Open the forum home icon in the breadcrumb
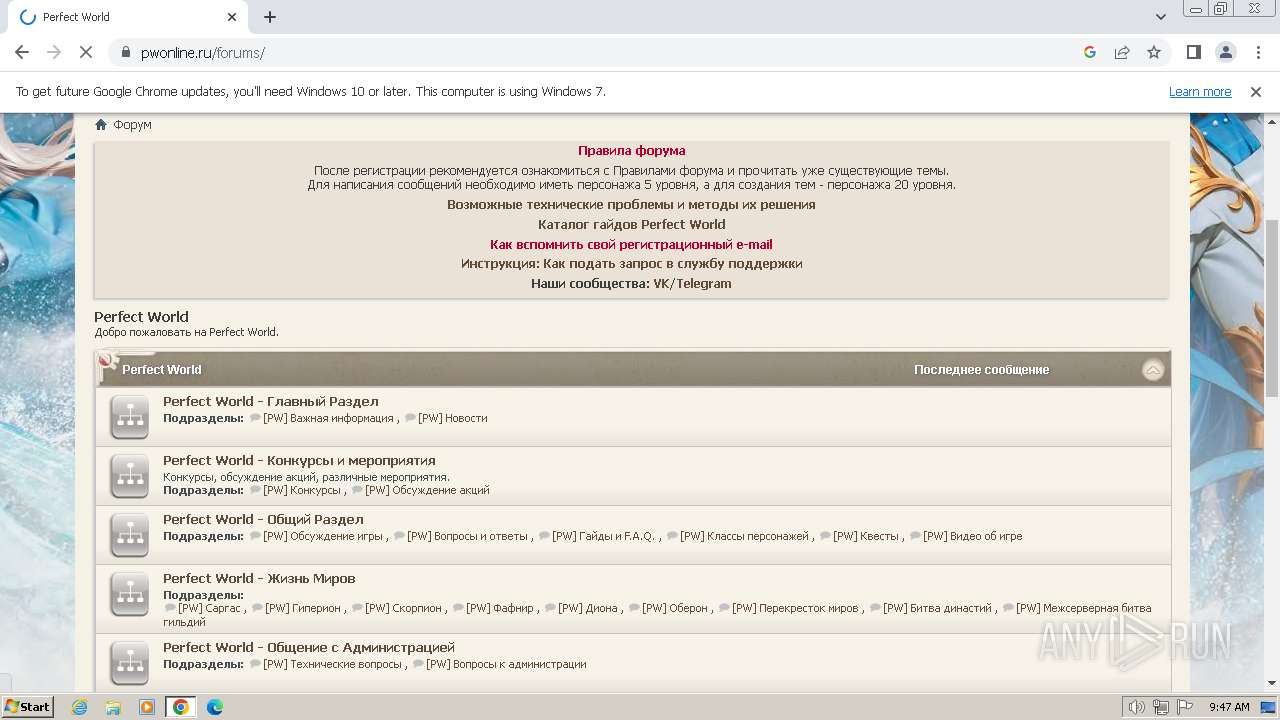Screen dimensions: 1280x720 pos(101,125)
